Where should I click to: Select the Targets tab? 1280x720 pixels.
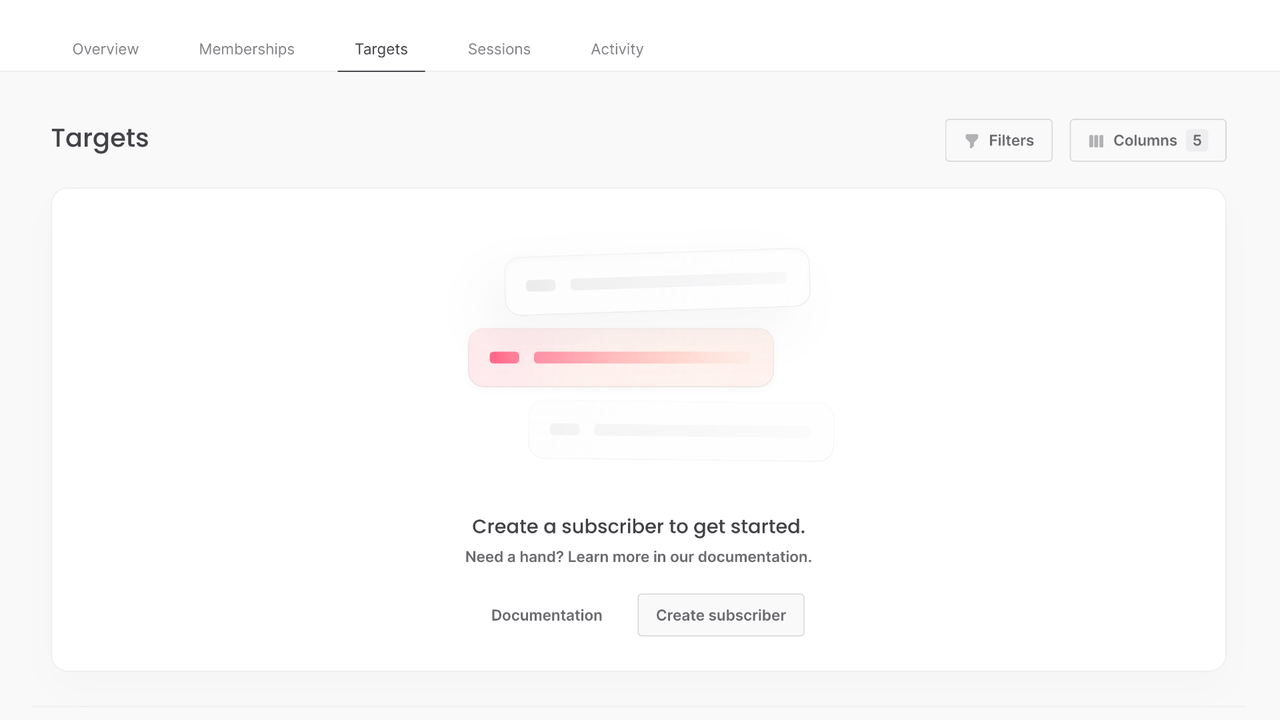[381, 49]
